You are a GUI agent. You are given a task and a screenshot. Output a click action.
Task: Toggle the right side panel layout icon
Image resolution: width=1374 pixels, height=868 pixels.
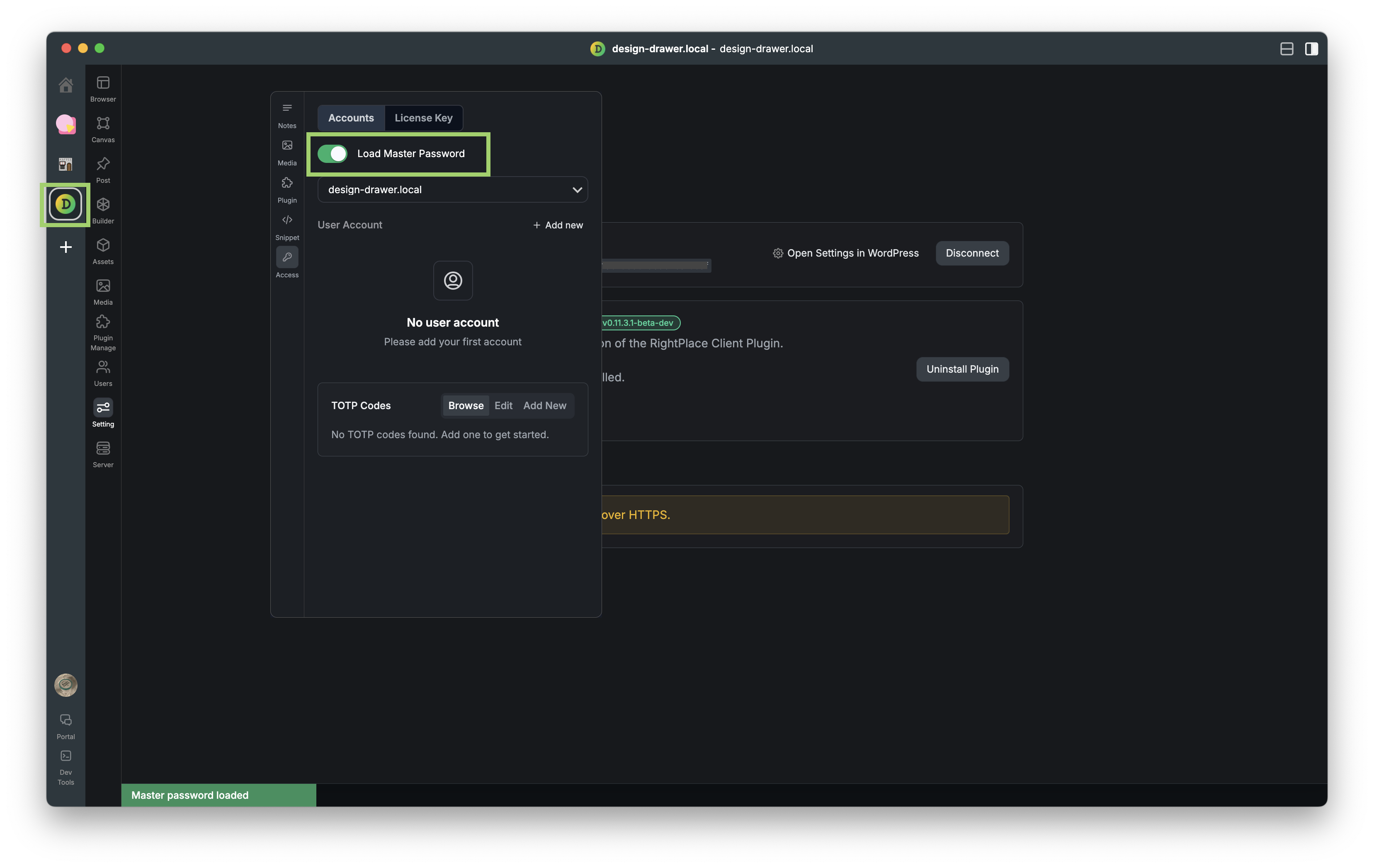pos(1311,49)
